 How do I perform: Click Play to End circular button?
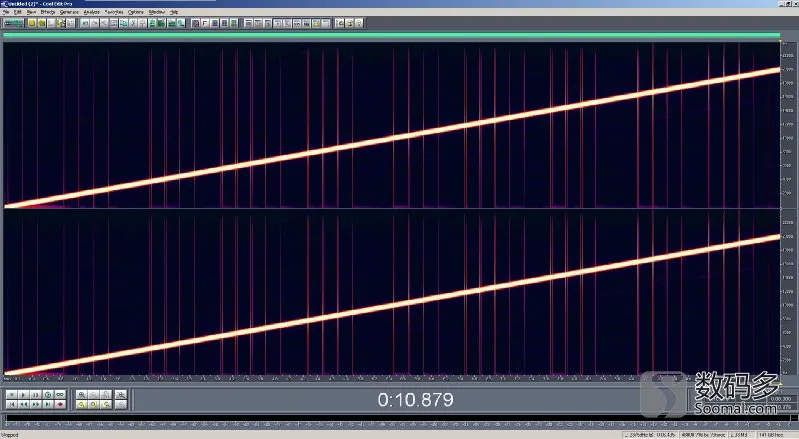(48, 395)
